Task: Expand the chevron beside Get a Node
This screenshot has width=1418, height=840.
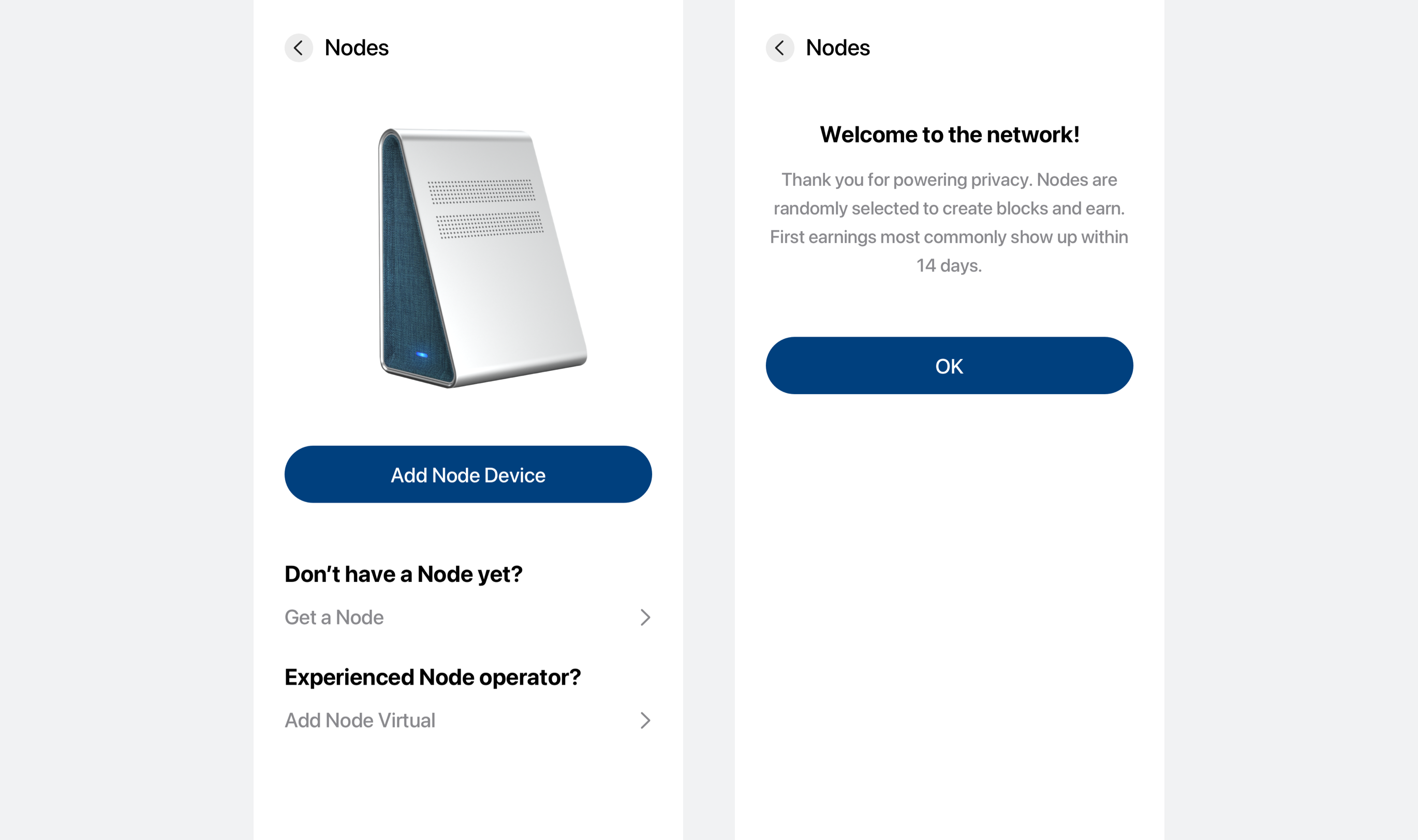Action: click(x=645, y=617)
